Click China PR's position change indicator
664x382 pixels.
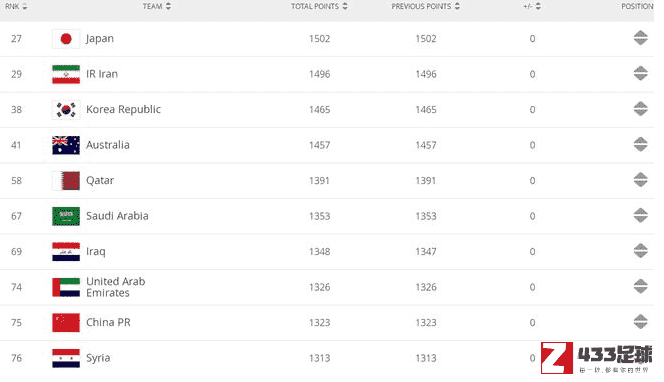[x=640, y=322]
